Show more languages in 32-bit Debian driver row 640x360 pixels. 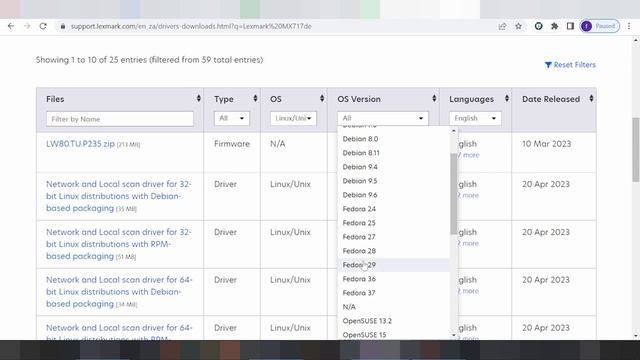click(x=468, y=196)
